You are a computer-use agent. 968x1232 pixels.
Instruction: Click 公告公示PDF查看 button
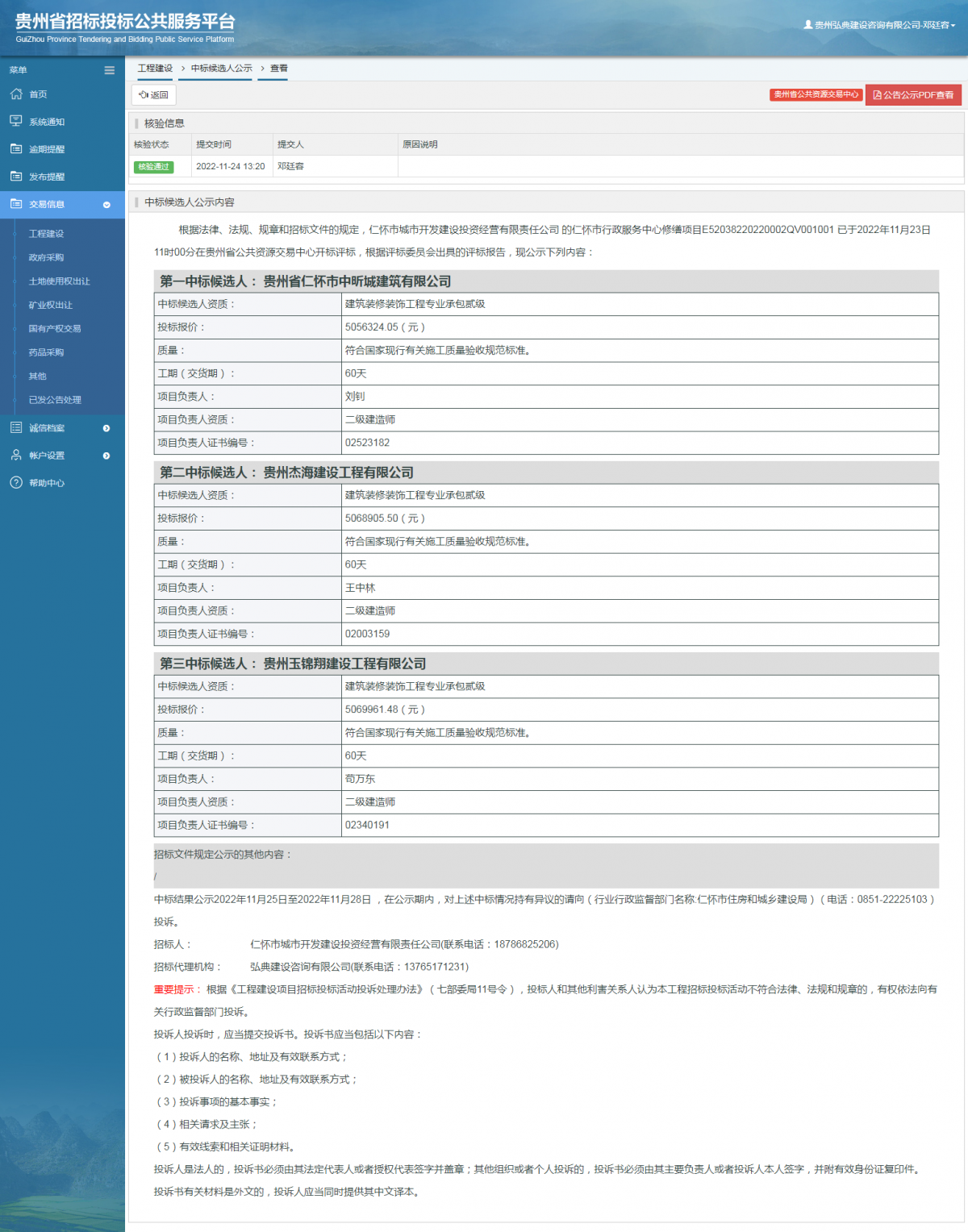pyautogui.click(x=913, y=95)
